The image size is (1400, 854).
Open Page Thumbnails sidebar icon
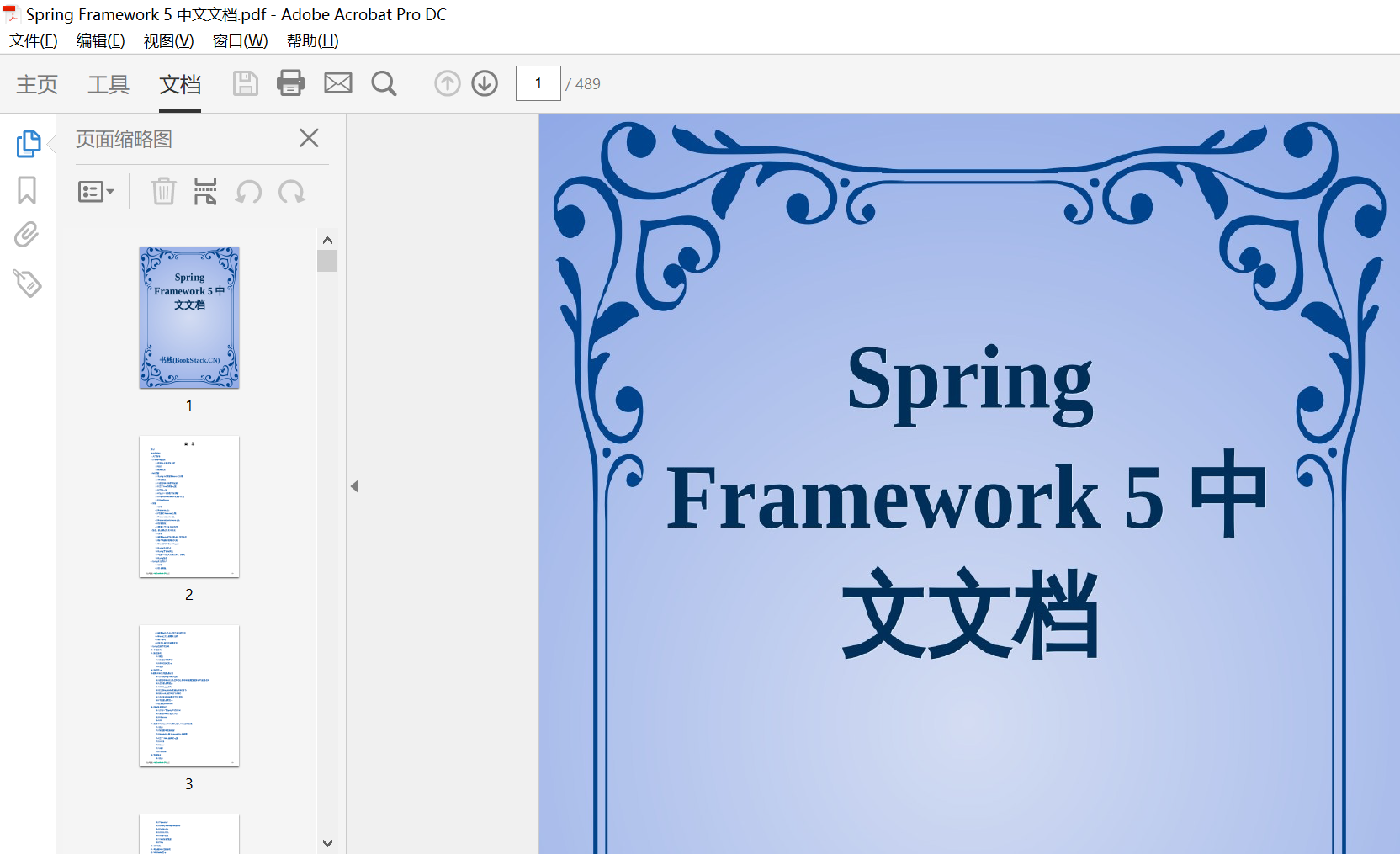click(x=29, y=143)
